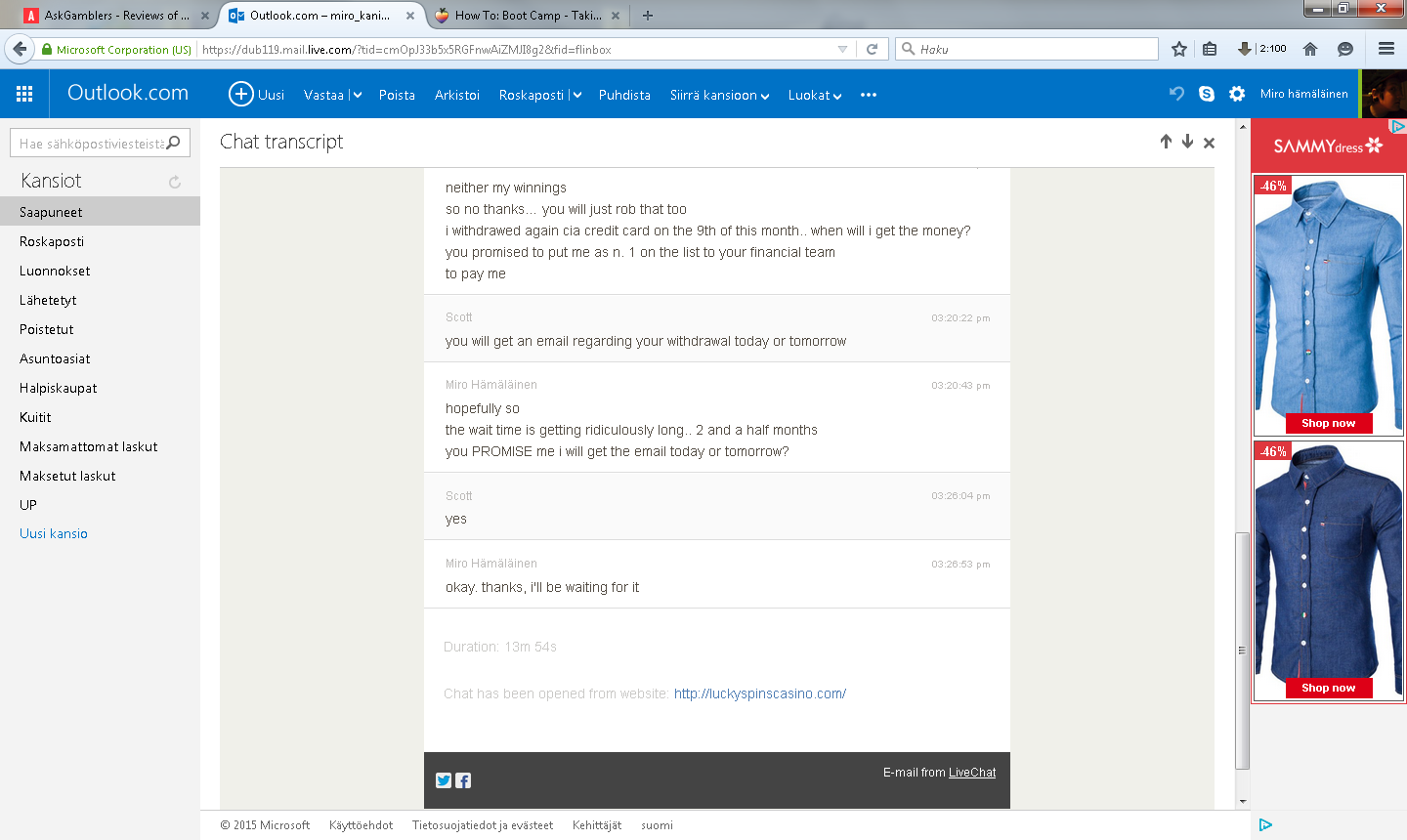Image resolution: width=1407 pixels, height=840 pixels.
Task: Go to browser home page icon
Action: point(1310,49)
